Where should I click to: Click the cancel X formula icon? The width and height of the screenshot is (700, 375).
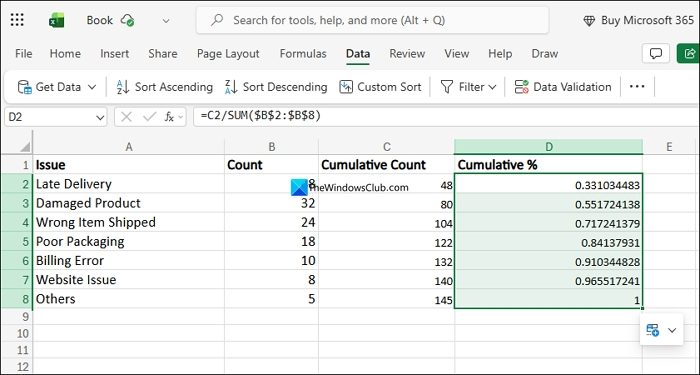pos(126,117)
